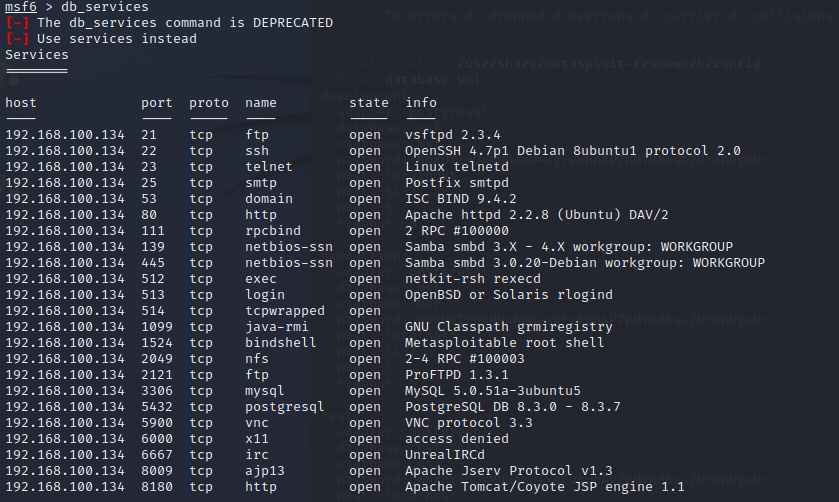Click the bindshell service name
Screen dimensions: 839x502
[x=281, y=343]
